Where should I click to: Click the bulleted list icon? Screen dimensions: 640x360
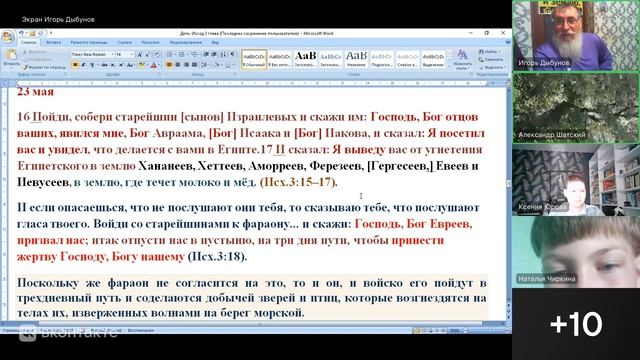coord(170,54)
